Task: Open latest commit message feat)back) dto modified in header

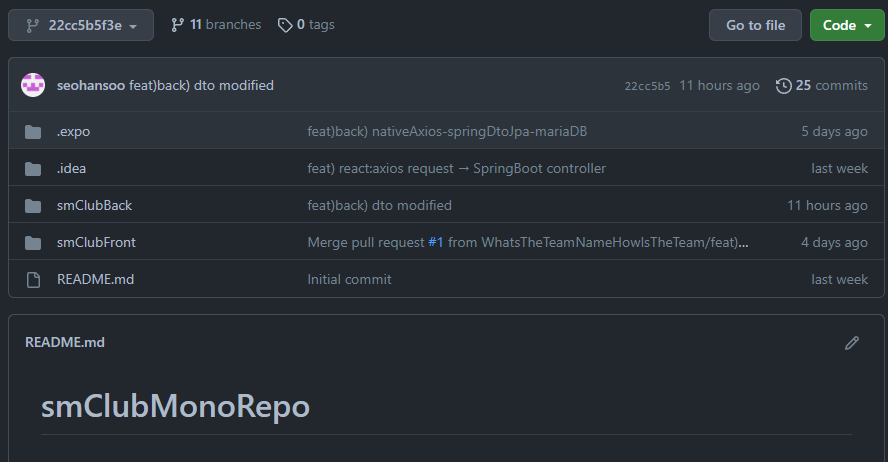Action: point(202,85)
